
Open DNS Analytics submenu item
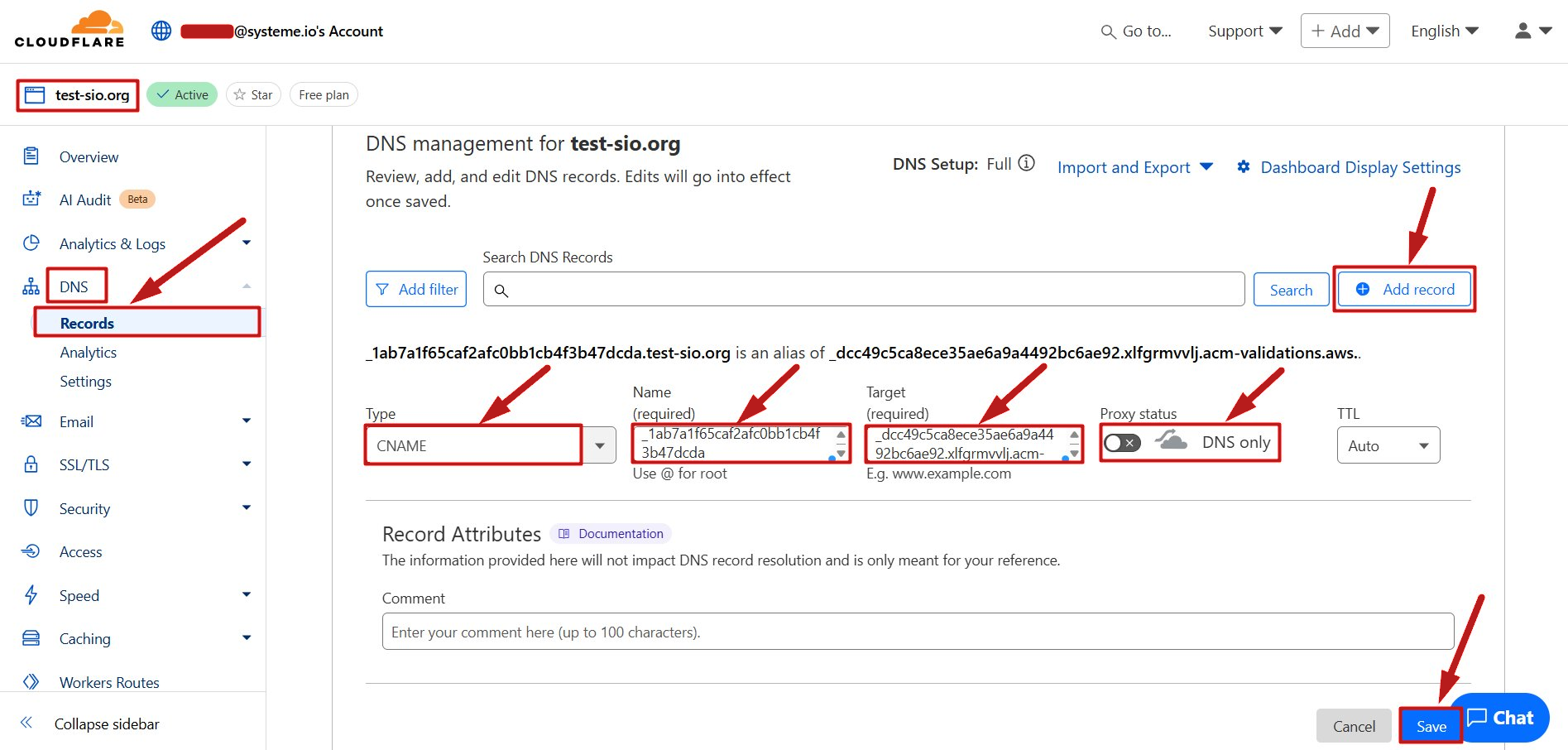tap(88, 353)
